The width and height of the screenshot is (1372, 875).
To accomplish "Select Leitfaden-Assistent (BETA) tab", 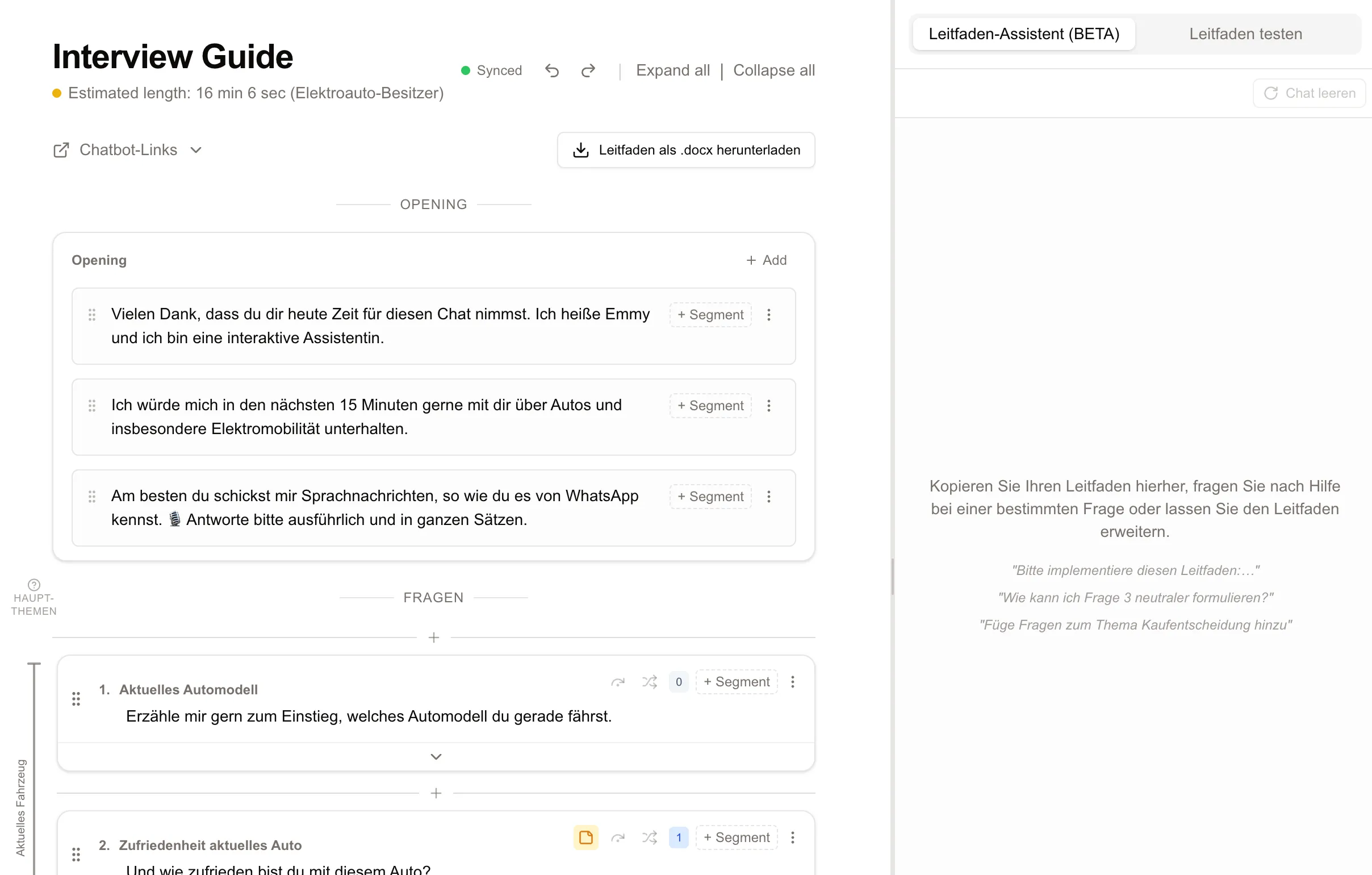I will pyautogui.click(x=1023, y=34).
